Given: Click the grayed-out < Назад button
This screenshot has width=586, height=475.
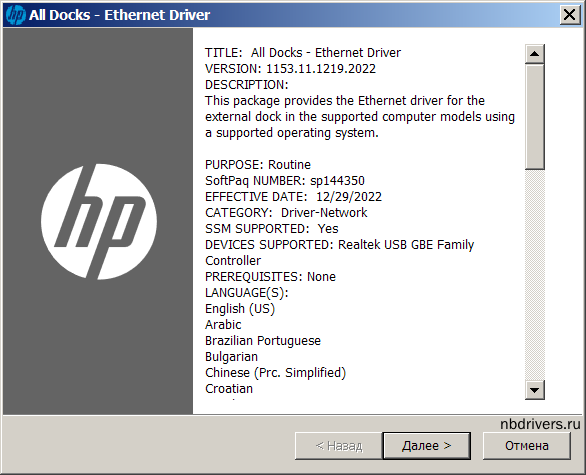Looking at the screenshot, I should 339,446.
